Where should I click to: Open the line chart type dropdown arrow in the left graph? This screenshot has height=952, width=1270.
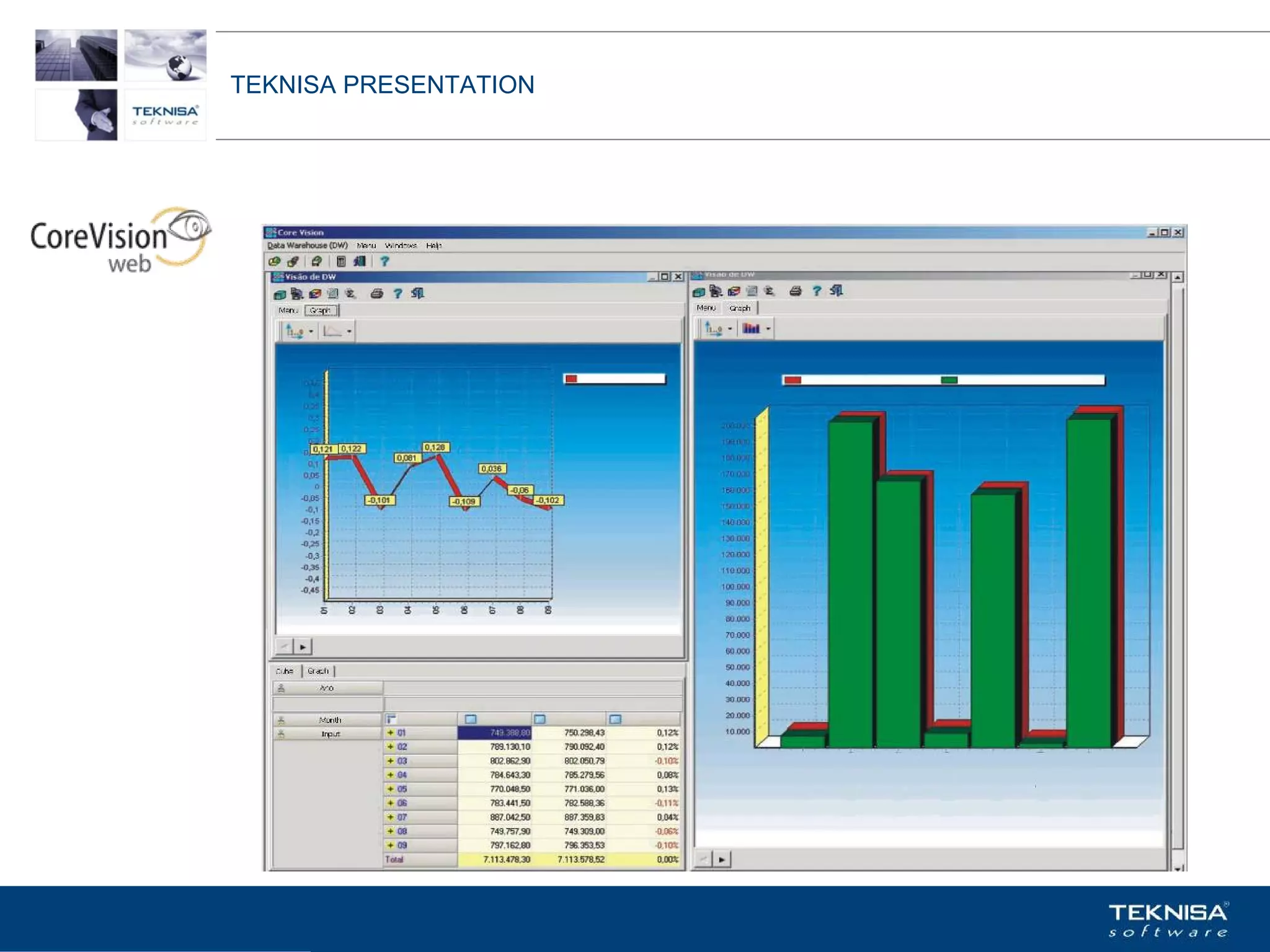click(x=350, y=332)
